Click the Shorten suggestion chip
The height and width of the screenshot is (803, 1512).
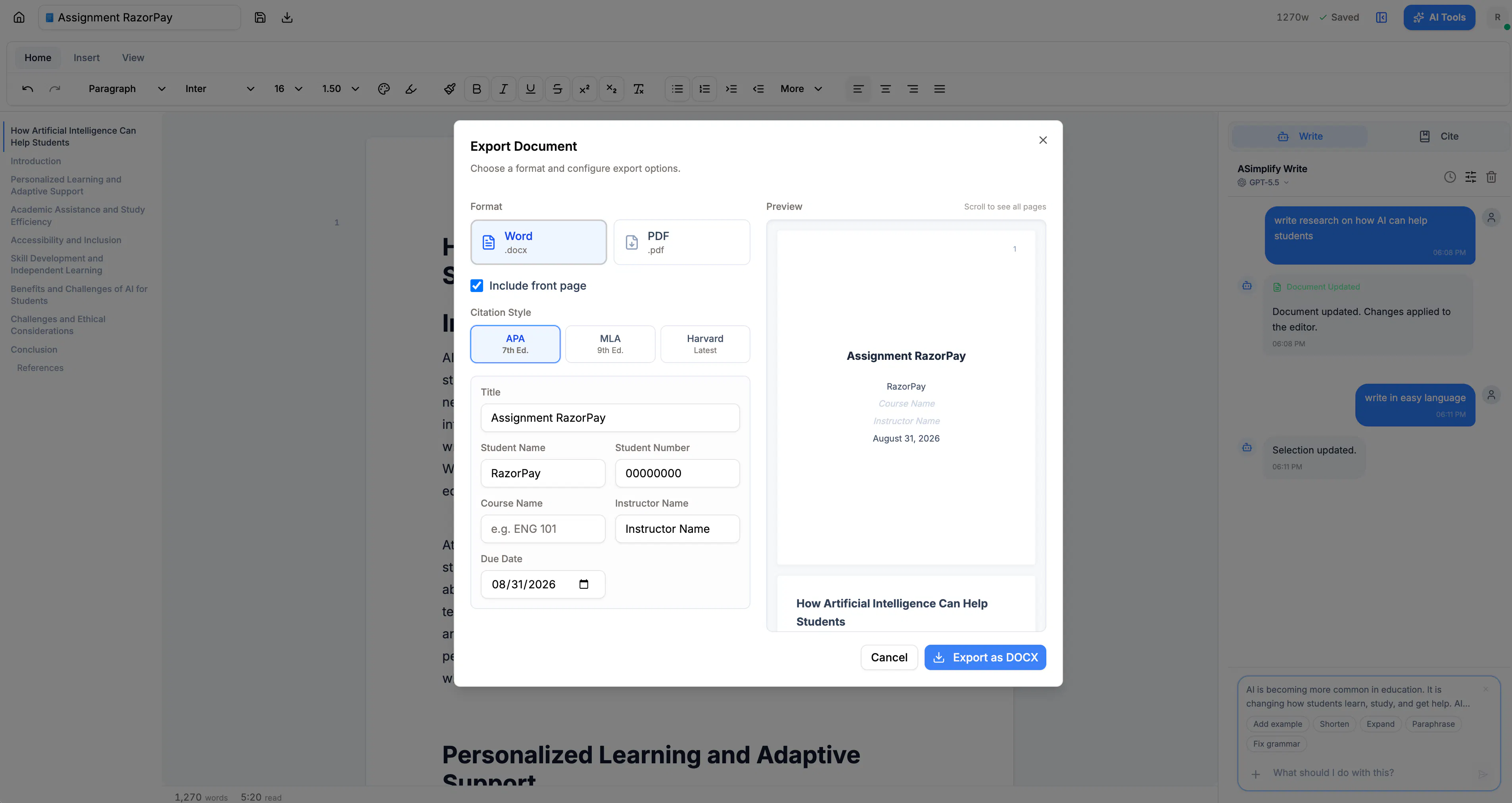1334,724
